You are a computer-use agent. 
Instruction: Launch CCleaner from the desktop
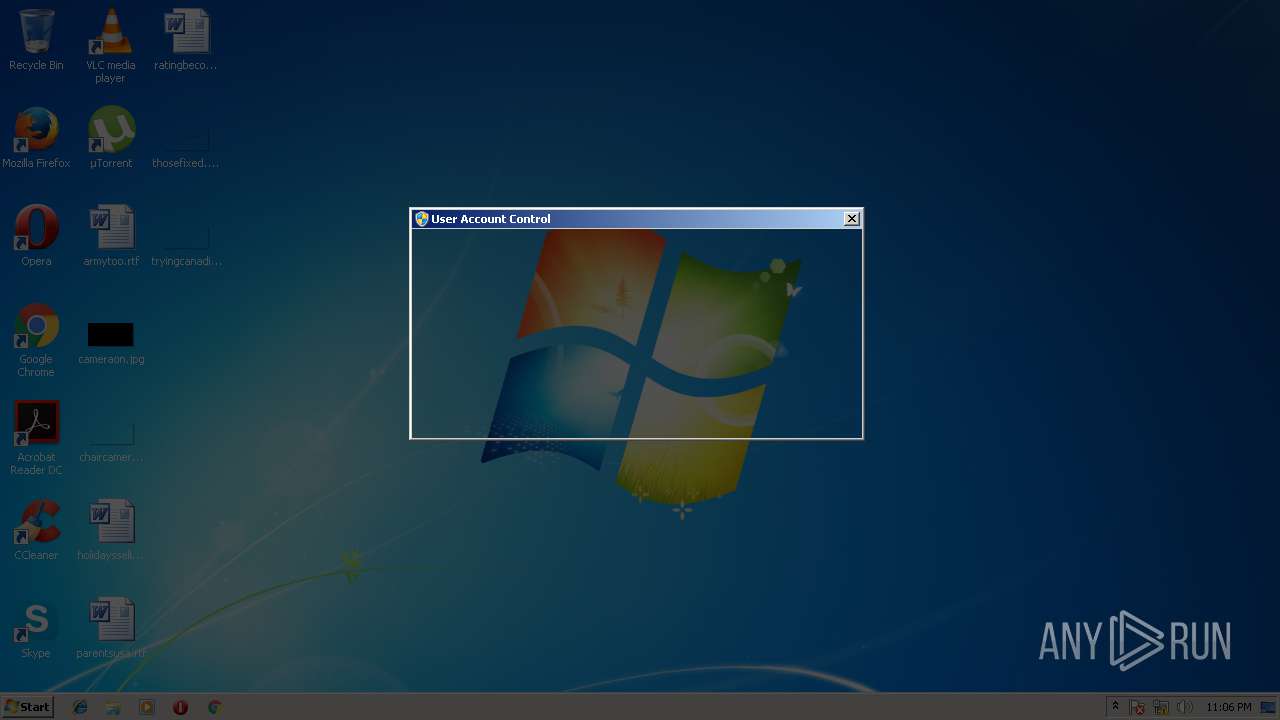(x=36, y=530)
